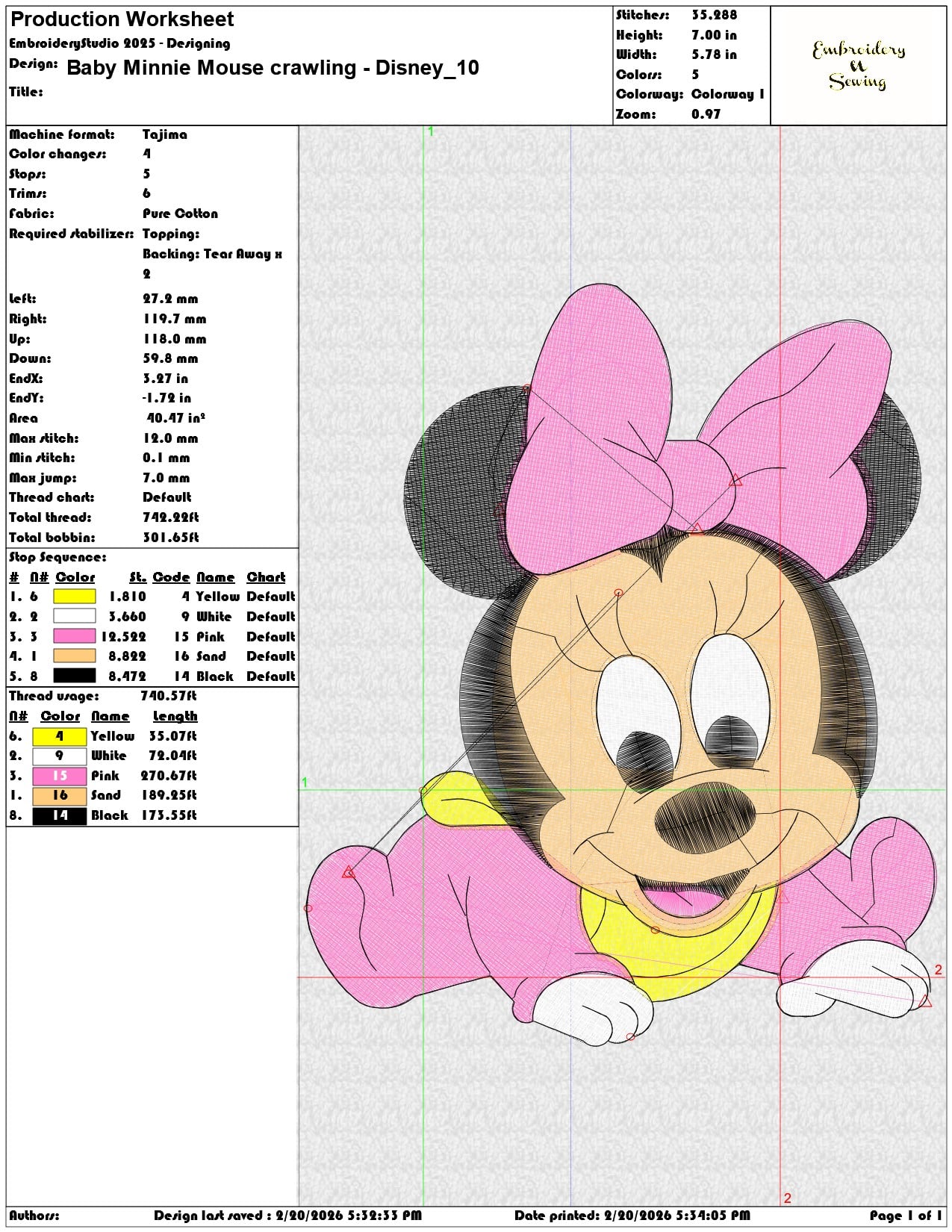Screen dimensions: 952x1232
Task: Click the Embroidery N Sewing logo
Action: tap(858, 66)
